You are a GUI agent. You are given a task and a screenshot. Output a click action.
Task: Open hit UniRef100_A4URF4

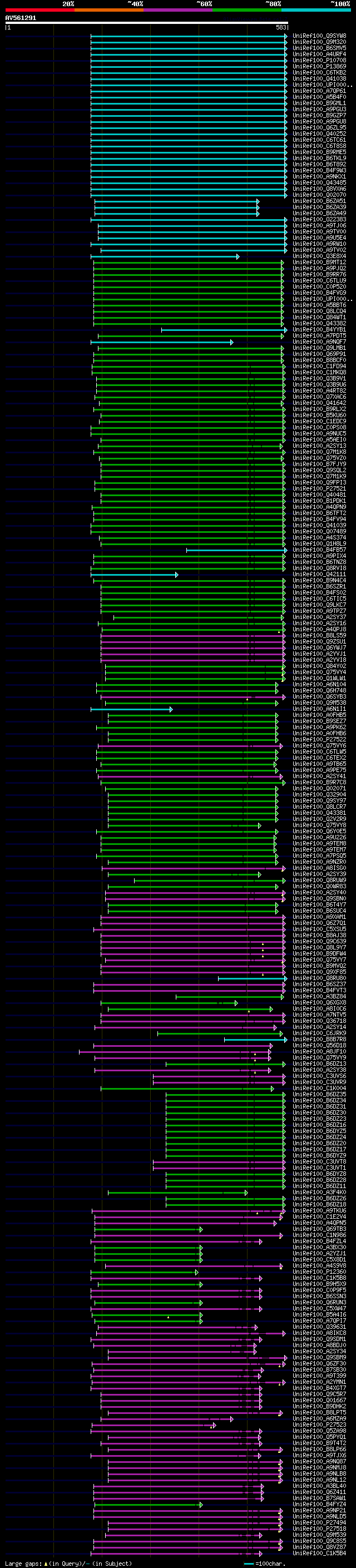(319, 54)
